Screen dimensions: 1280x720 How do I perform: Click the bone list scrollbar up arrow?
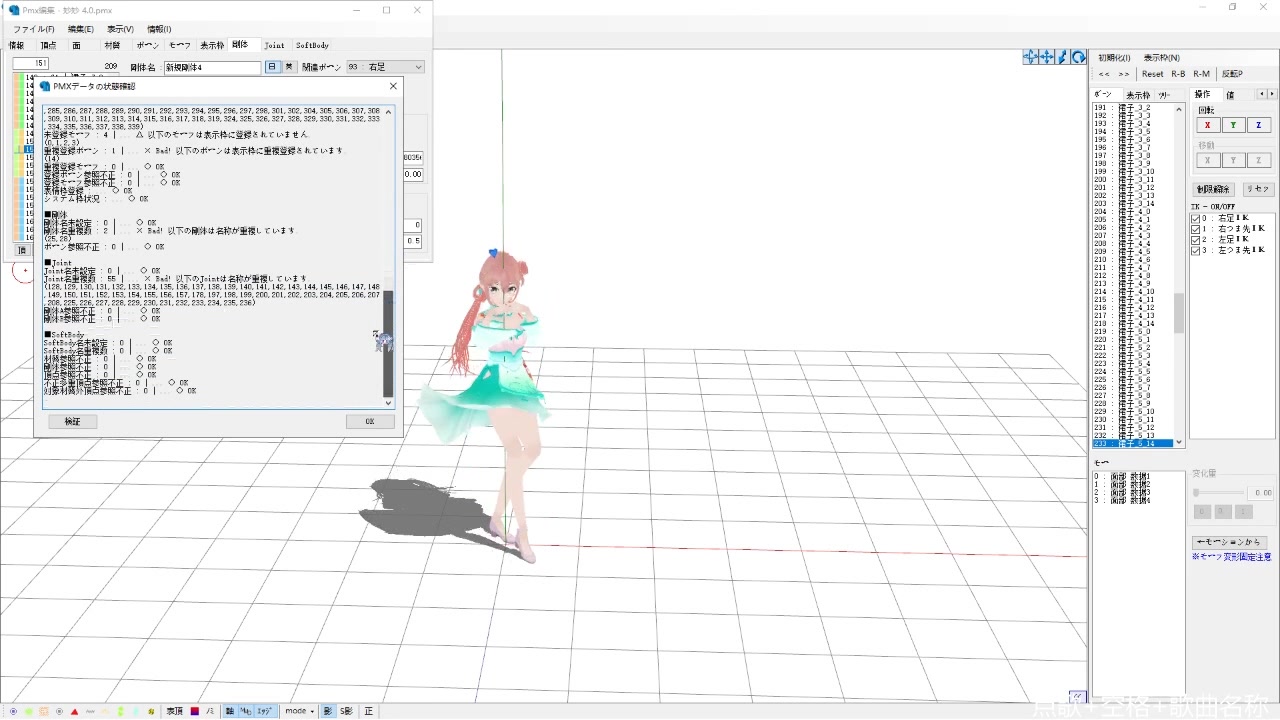(1180, 107)
